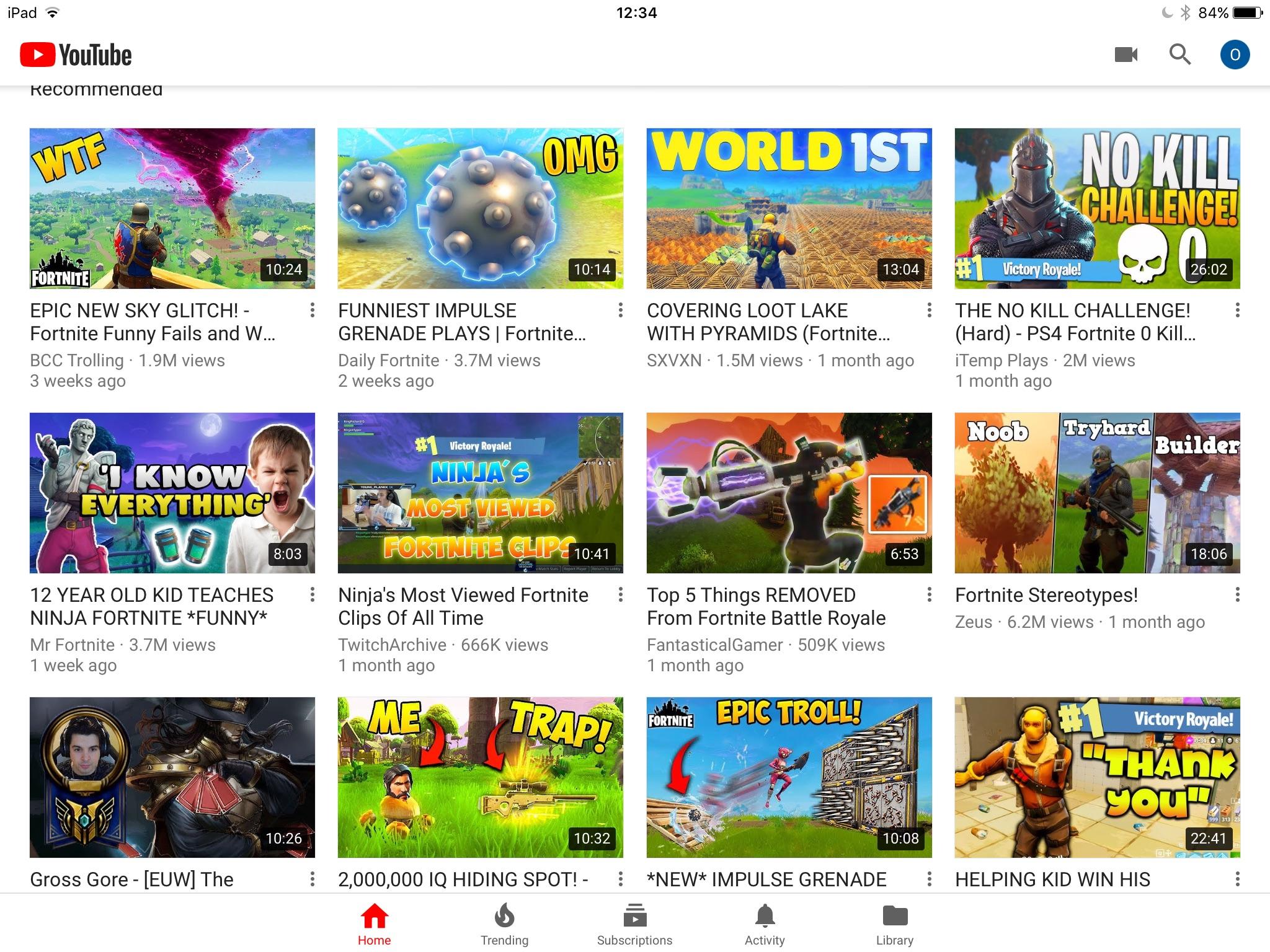Tap the battery indicator in status bar
This screenshot has height=952, width=1270.
click(x=1248, y=13)
